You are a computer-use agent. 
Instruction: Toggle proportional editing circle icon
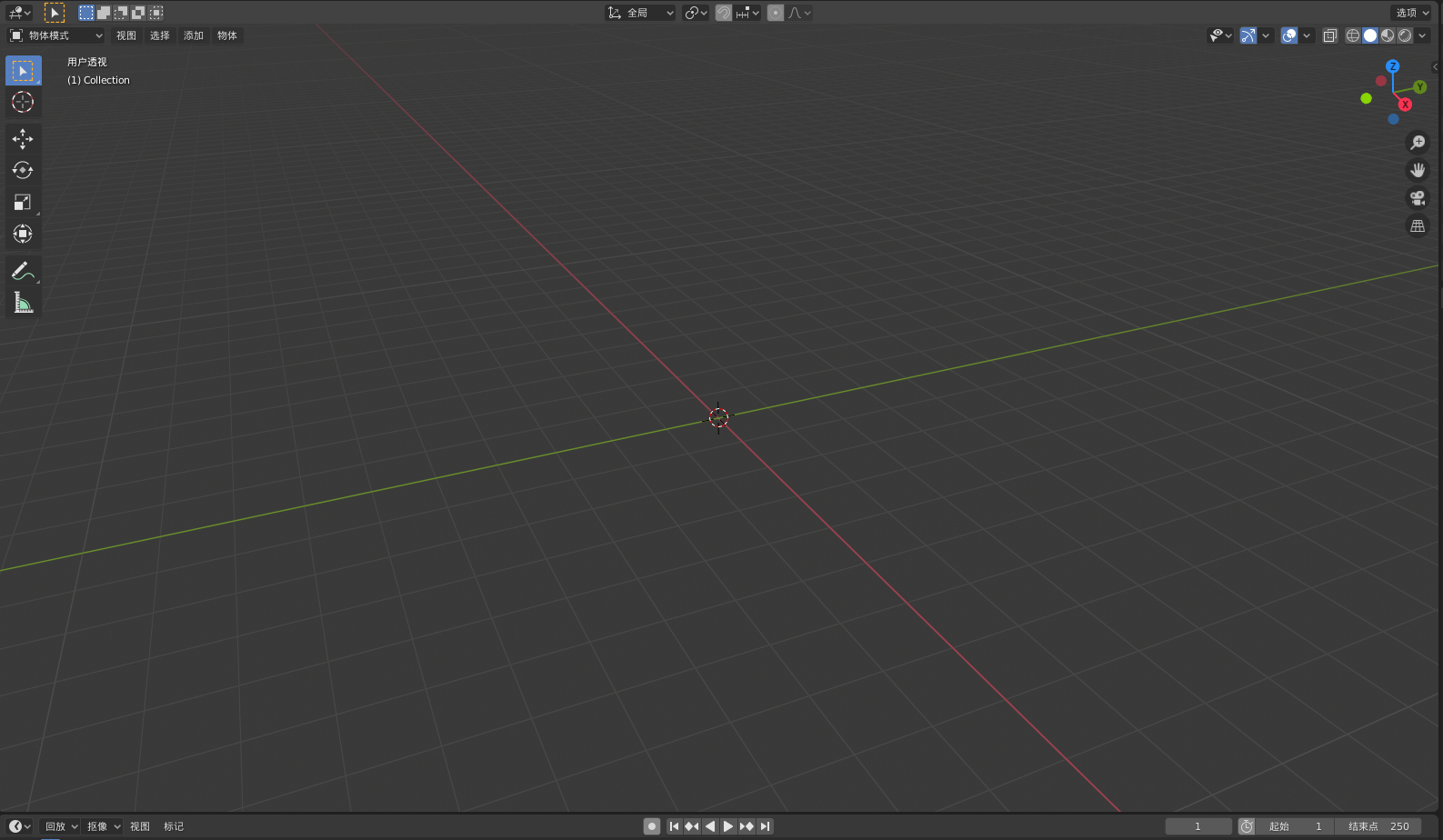point(776,13)
